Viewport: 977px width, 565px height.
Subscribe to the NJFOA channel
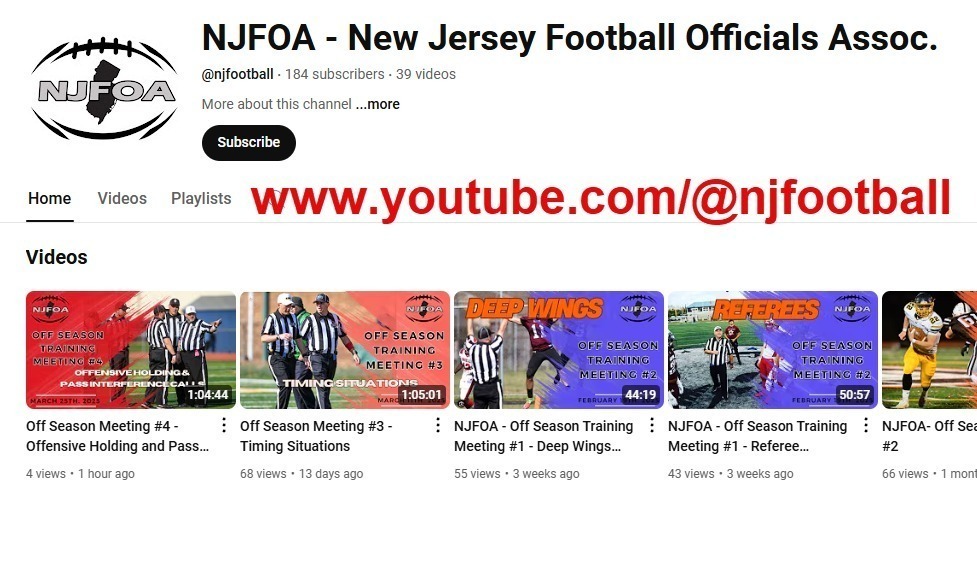[249, 143]
